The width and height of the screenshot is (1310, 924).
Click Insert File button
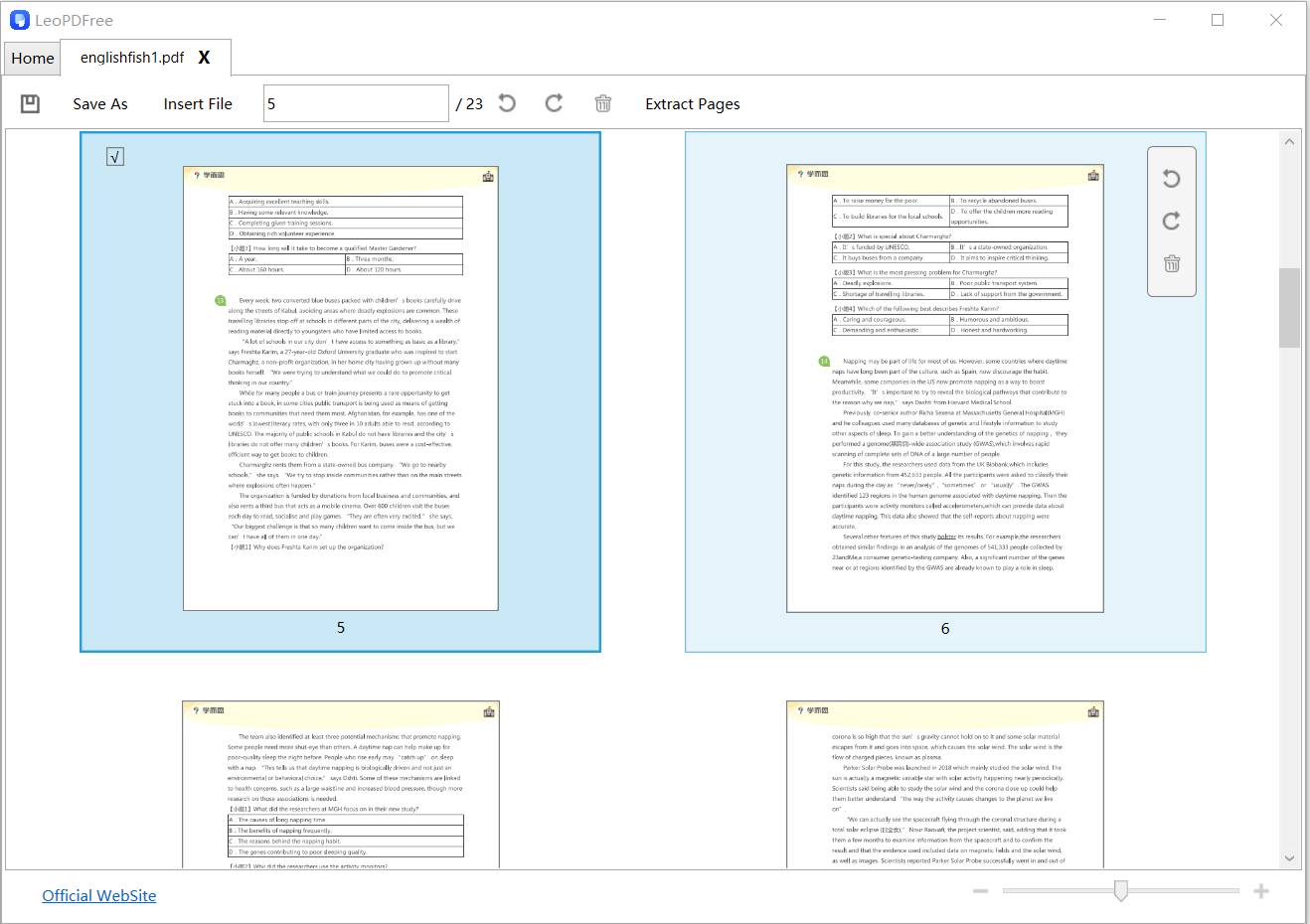tap(198, 104)
